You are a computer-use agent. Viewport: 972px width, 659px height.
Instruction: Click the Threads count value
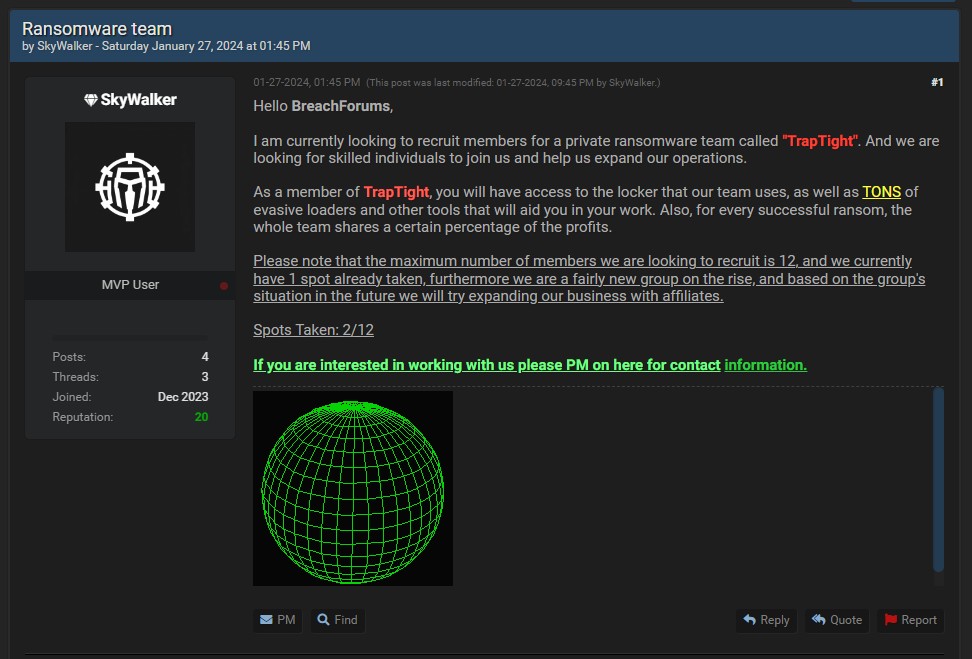pos(205,377)
